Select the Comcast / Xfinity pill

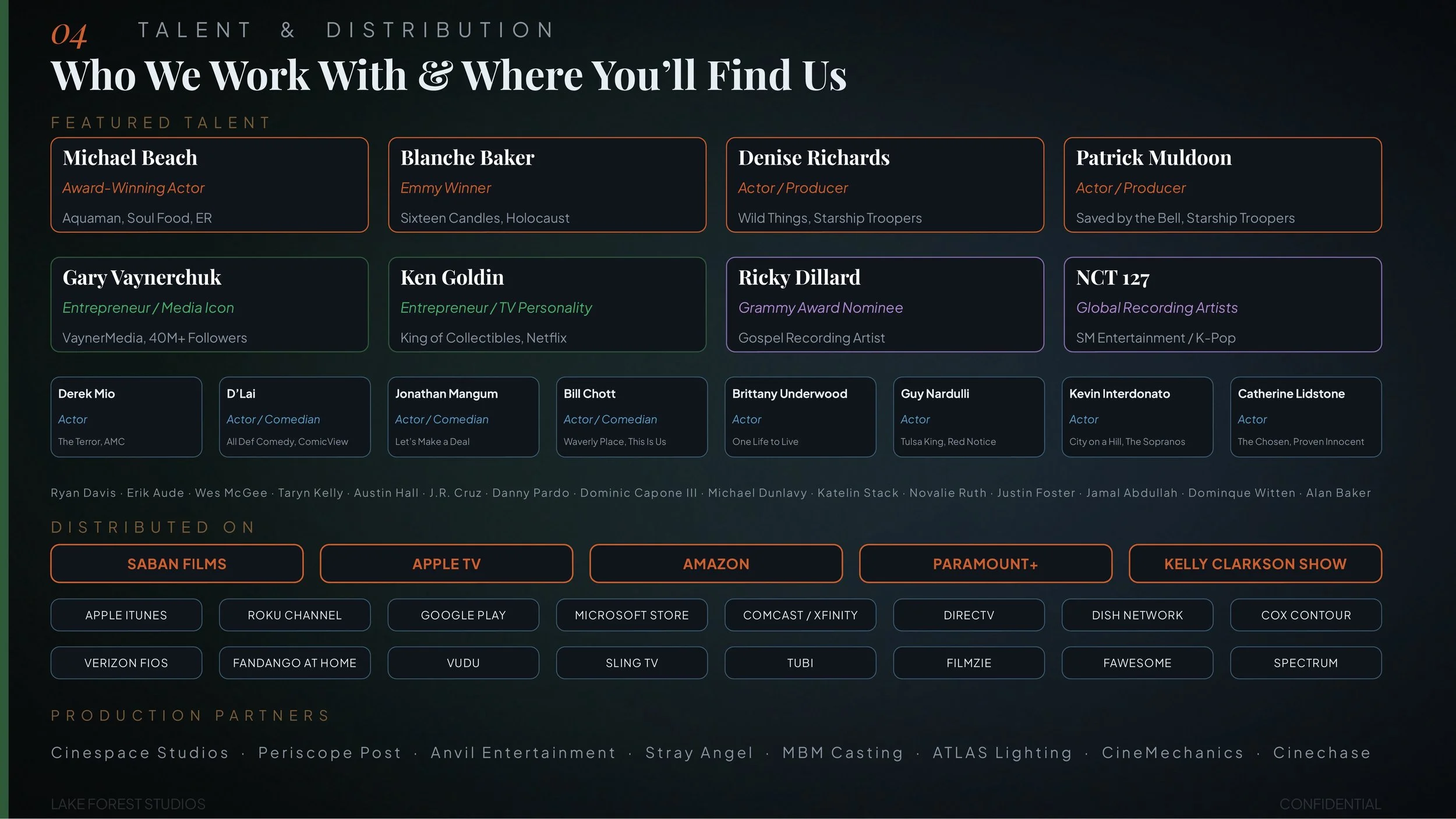point(800,615)
